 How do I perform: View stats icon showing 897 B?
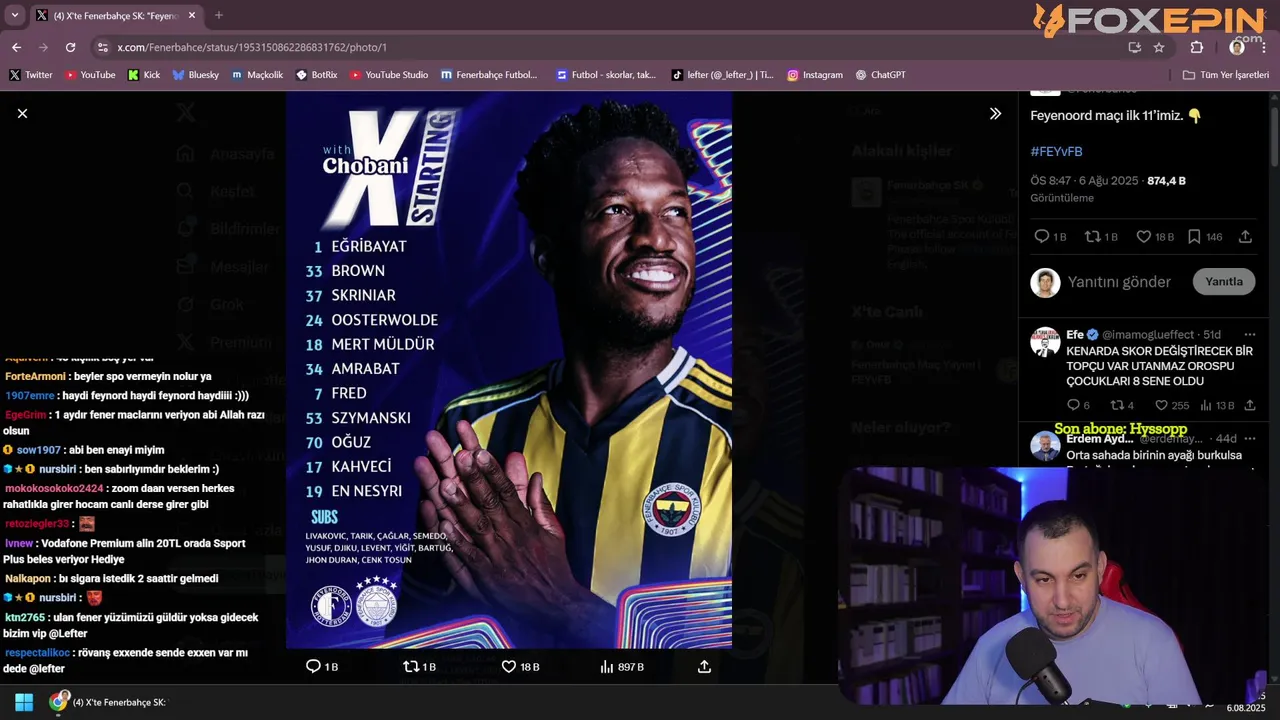click(x=606, y=666)
